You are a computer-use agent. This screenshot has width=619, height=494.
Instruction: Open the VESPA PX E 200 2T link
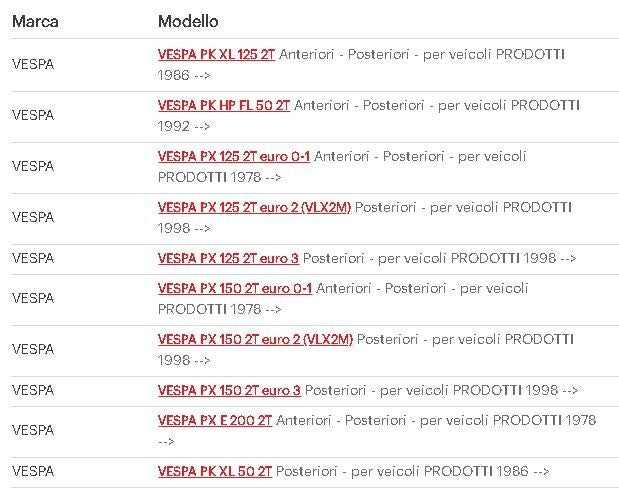214,420
